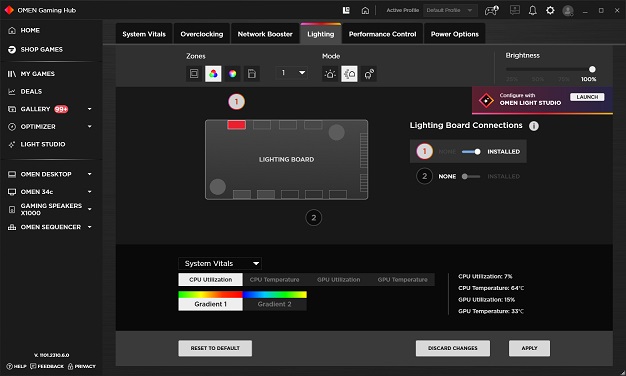Open the user account avatar
The width and height of the screenshot is (626, 376).
click(x=568, y=11)
